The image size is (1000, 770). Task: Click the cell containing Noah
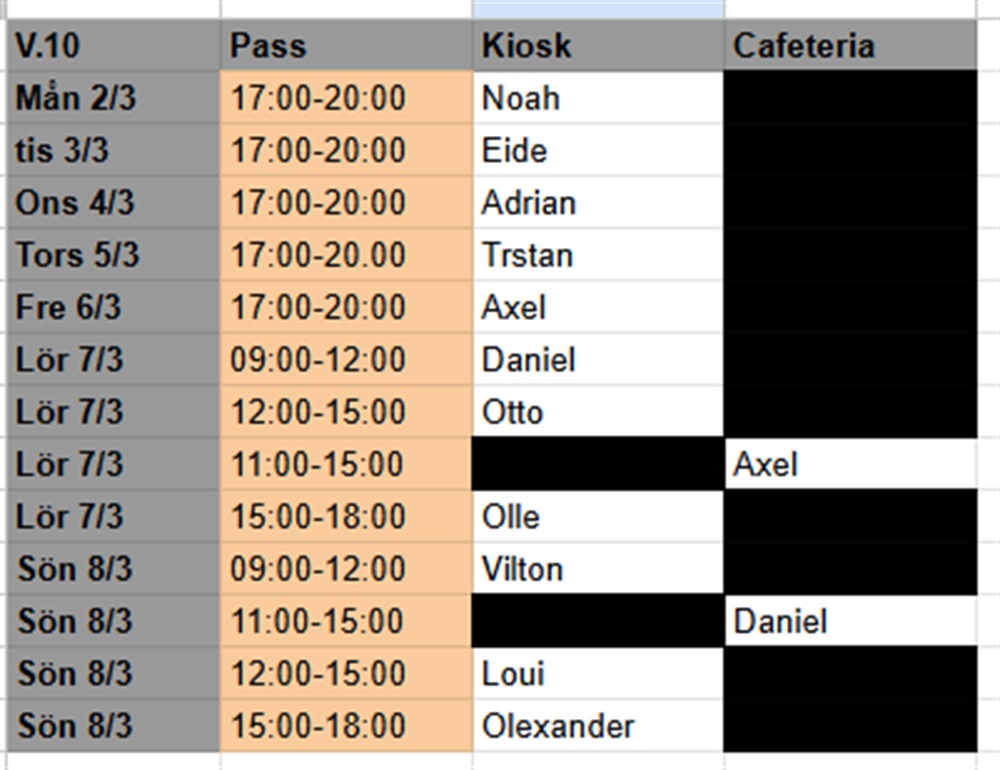598,98
